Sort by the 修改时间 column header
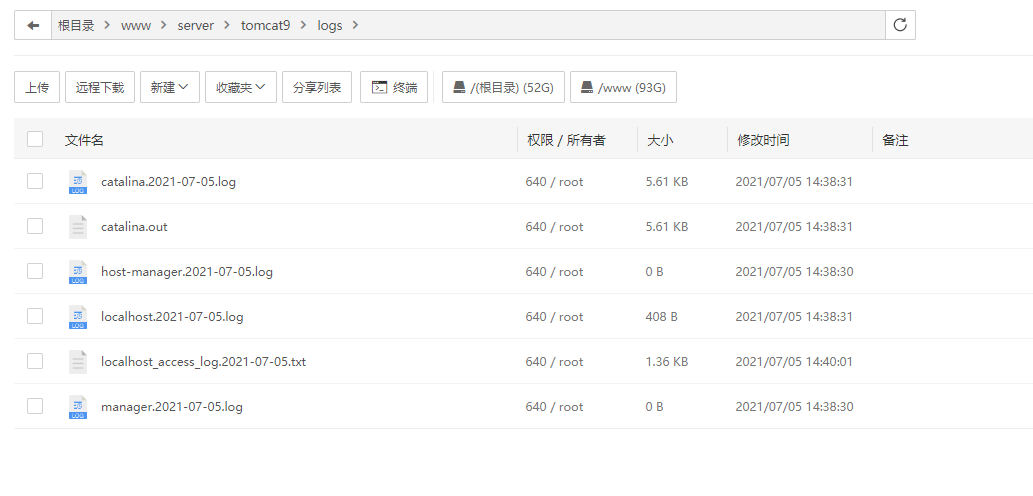 [763, 140]
